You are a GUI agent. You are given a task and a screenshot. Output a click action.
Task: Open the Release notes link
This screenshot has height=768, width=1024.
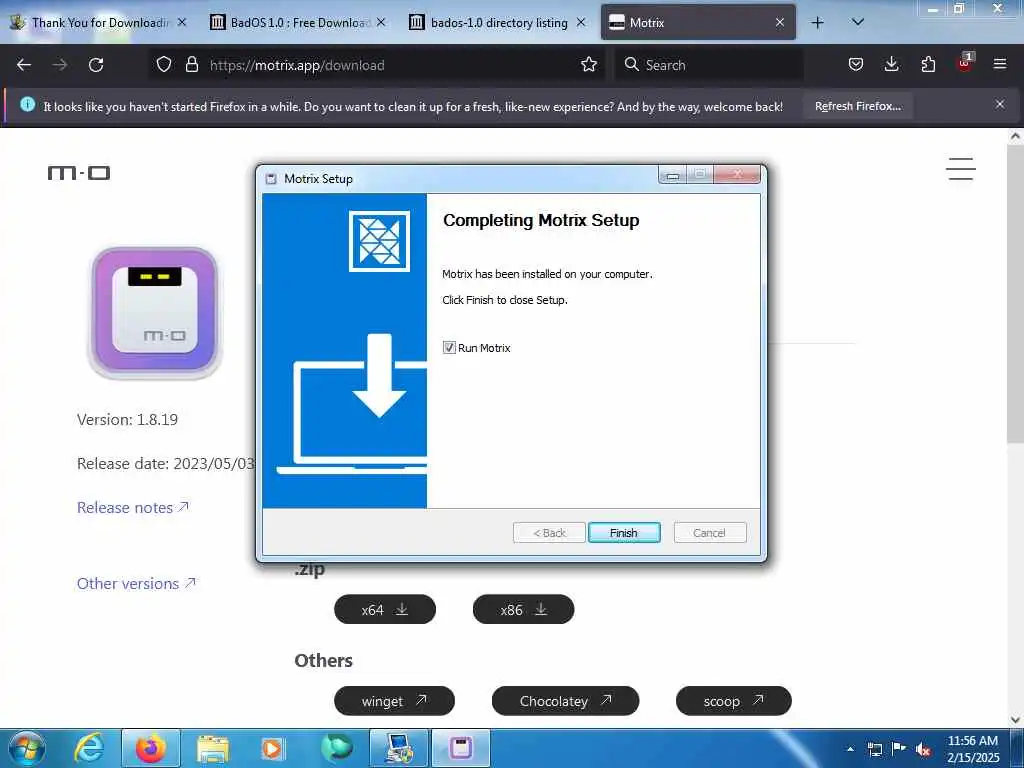133,507
